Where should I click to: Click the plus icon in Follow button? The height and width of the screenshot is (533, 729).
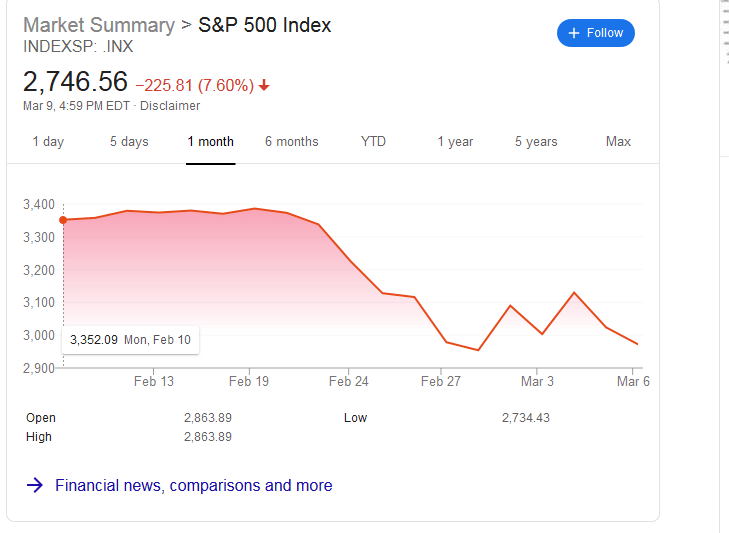point(574,33)
